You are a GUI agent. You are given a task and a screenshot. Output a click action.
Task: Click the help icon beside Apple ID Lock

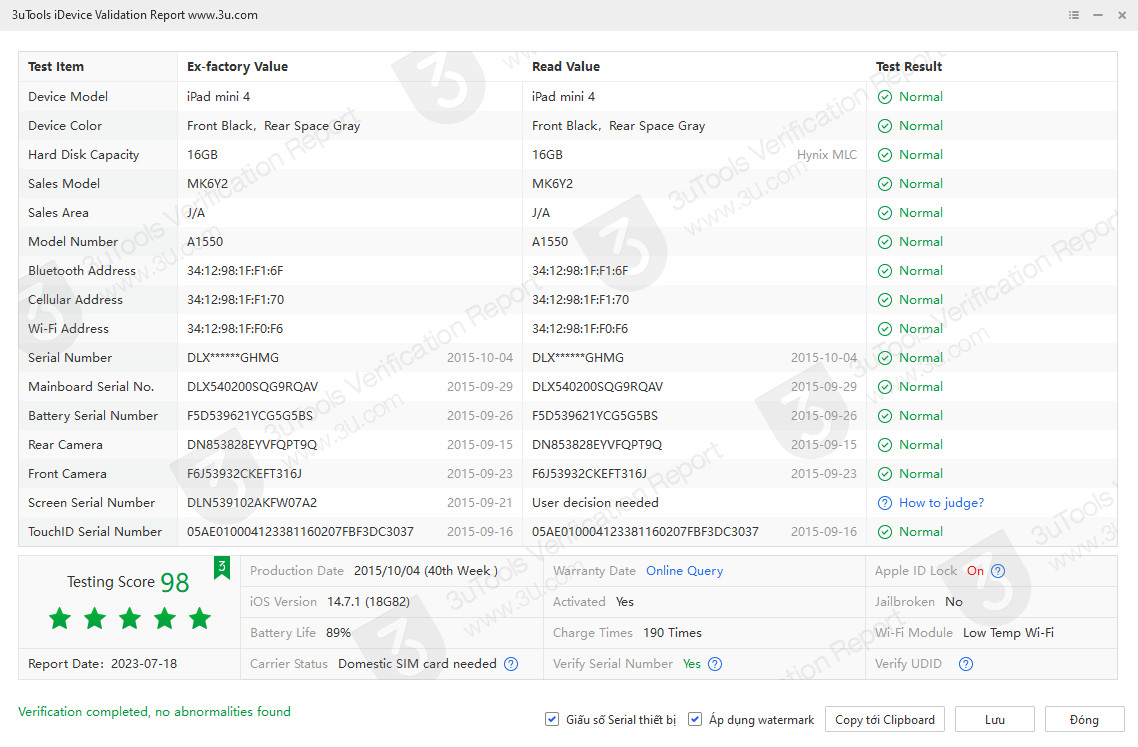[x=997, y=571]
